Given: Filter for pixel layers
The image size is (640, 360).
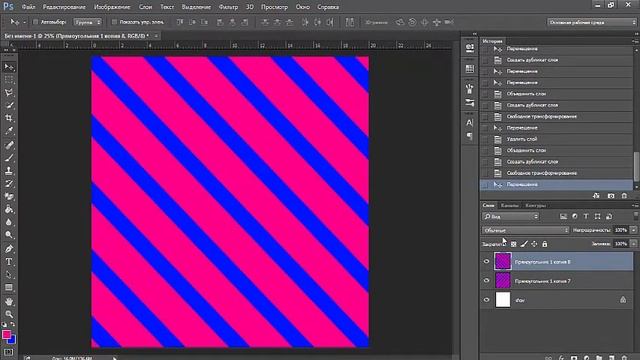Looking at the screenshot, I should click(x=563, y=216).
